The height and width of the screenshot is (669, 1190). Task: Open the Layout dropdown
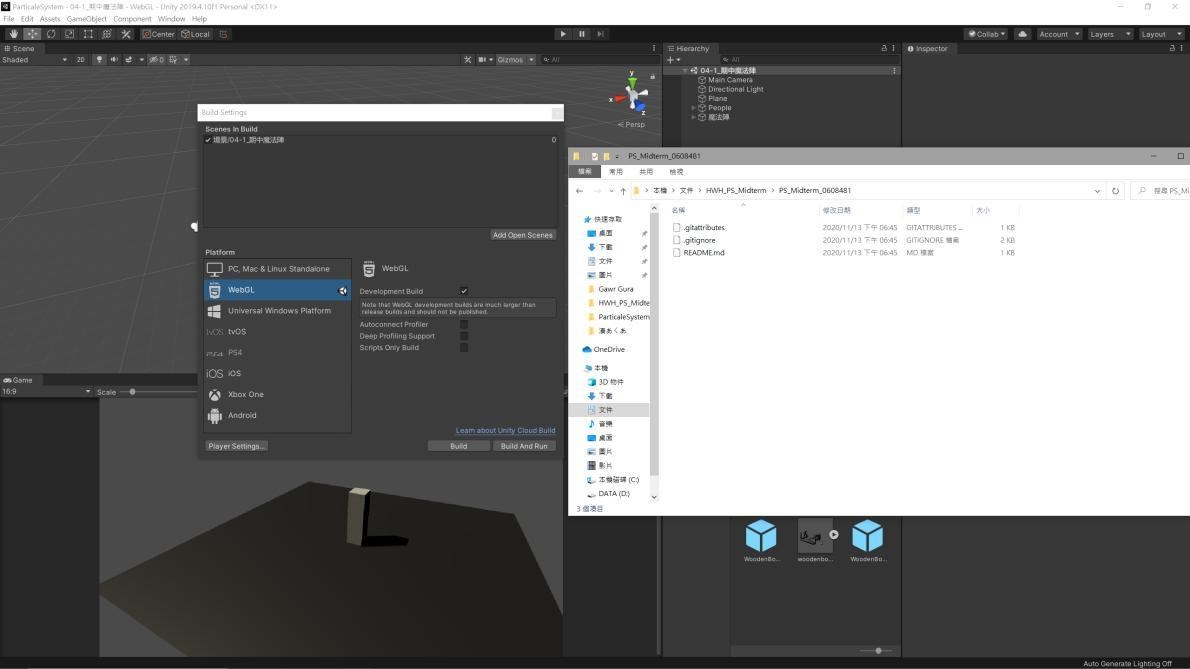(x=1160, y=33)
